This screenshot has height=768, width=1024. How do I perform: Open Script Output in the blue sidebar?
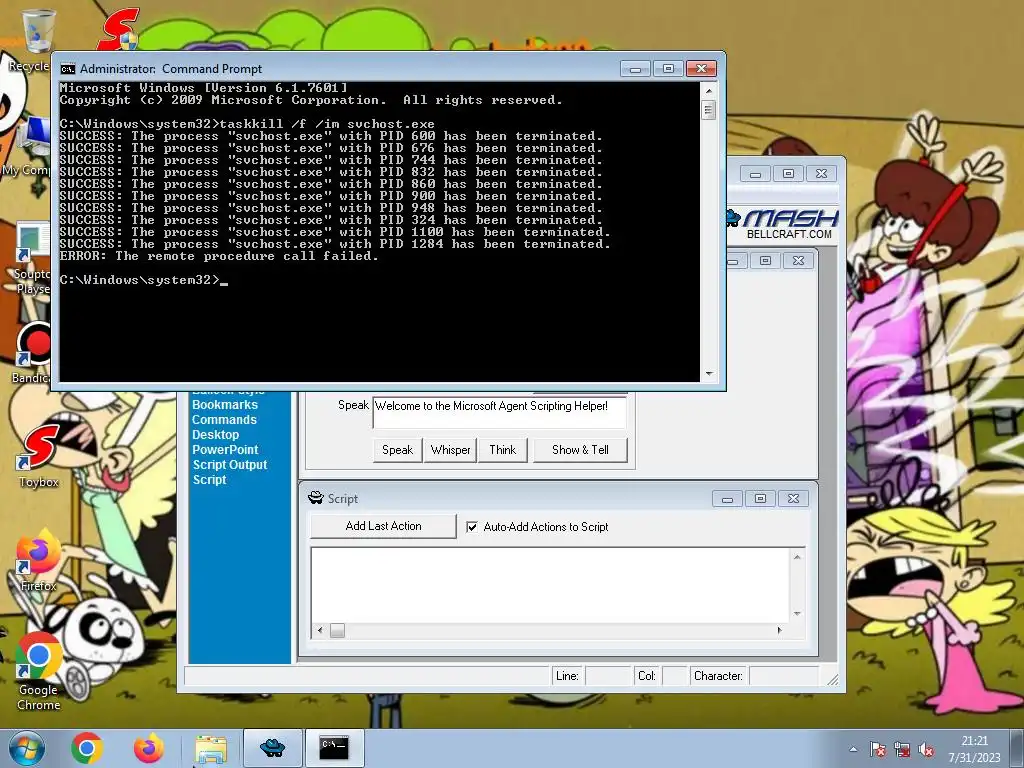[x=230, y=465]
